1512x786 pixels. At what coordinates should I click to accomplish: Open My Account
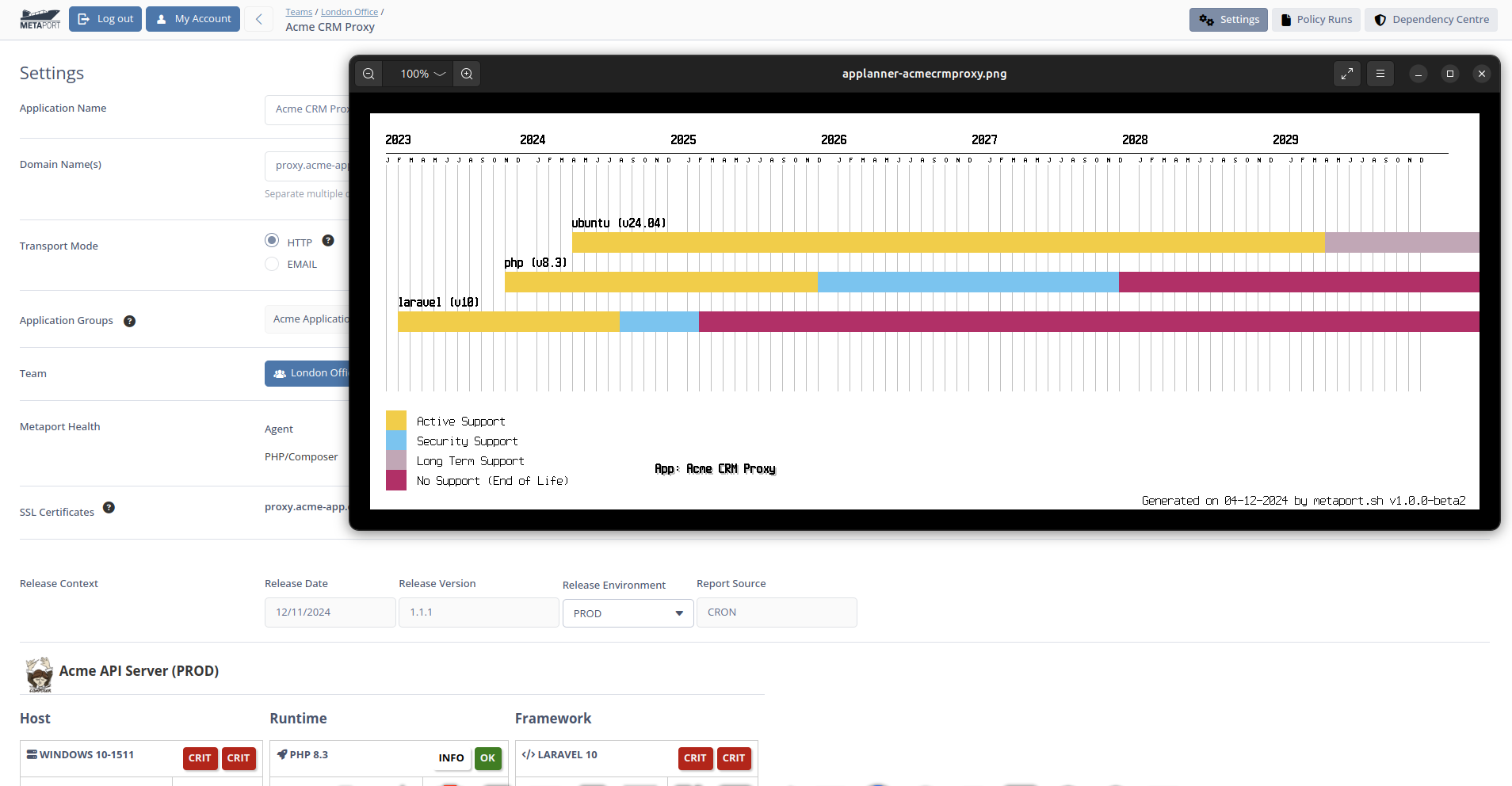pos(193,19)
